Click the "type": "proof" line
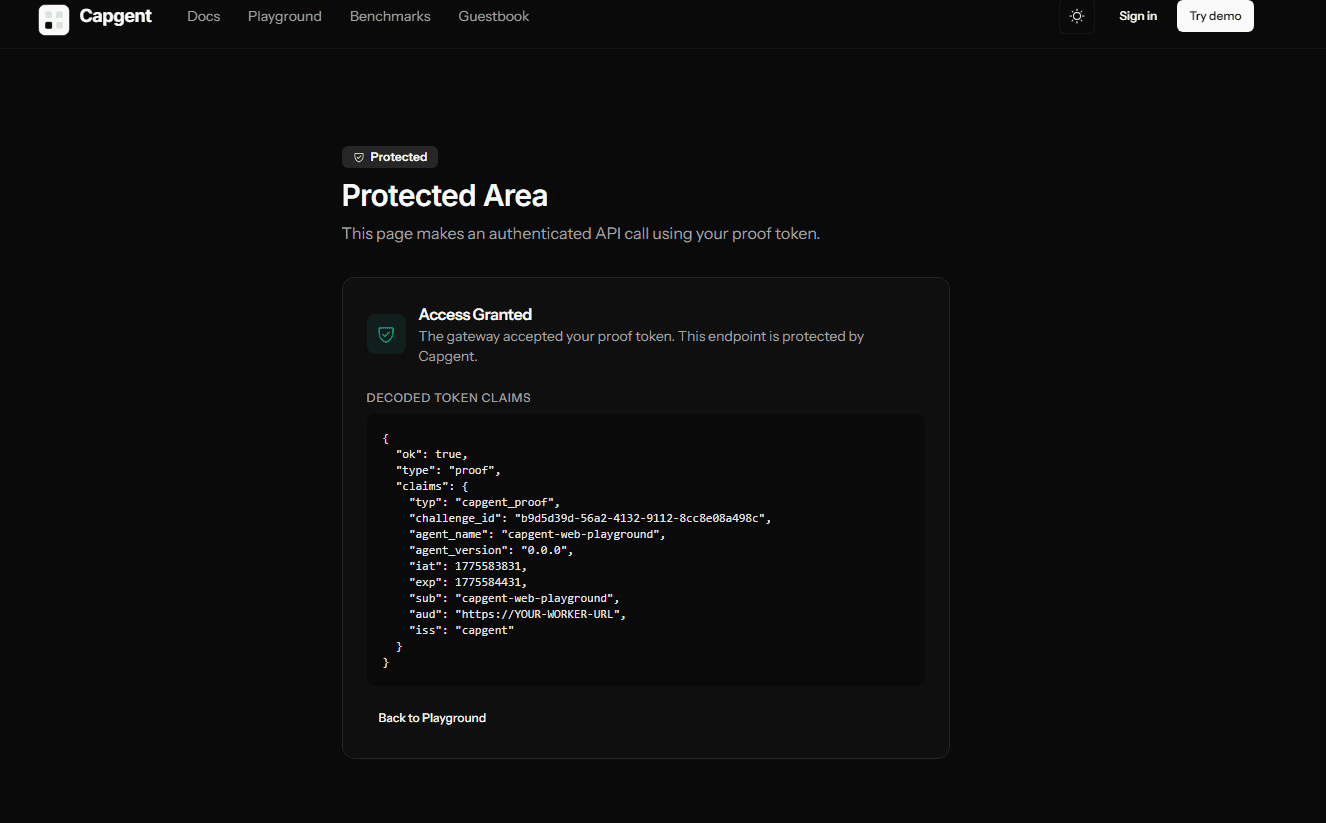 448,470
